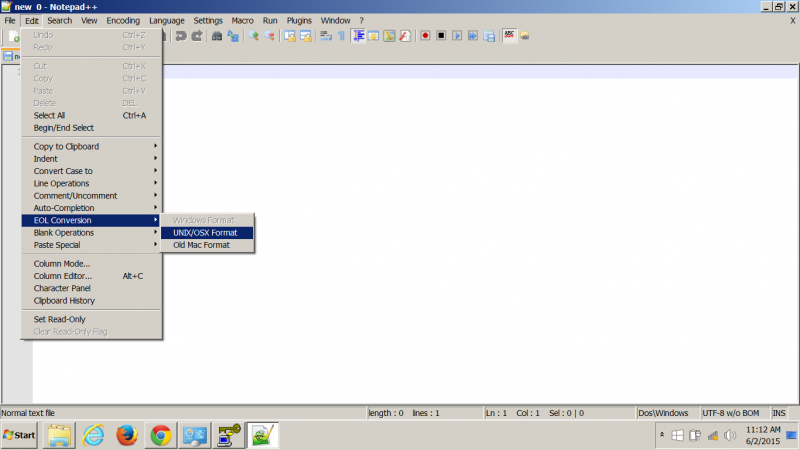This screenshot has height=450, width=800.
Task: Toggle the Word Wrap toolbar icon
Action: click(326, 36)
